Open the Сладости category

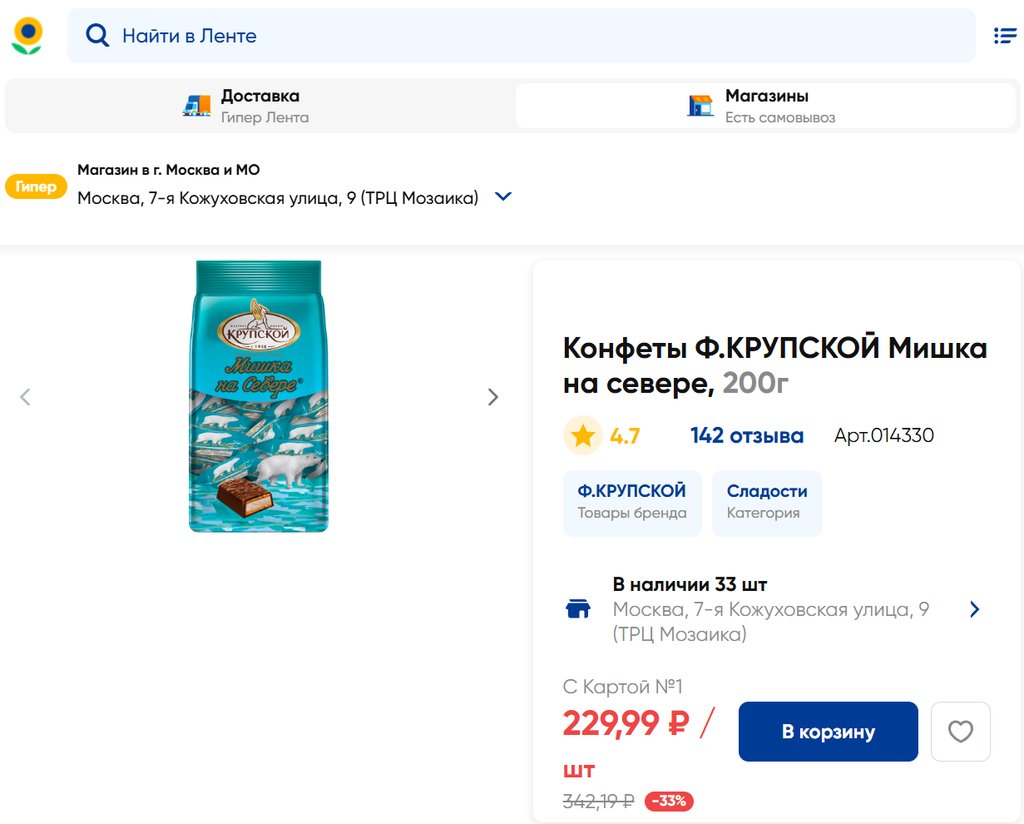[767, 502]
